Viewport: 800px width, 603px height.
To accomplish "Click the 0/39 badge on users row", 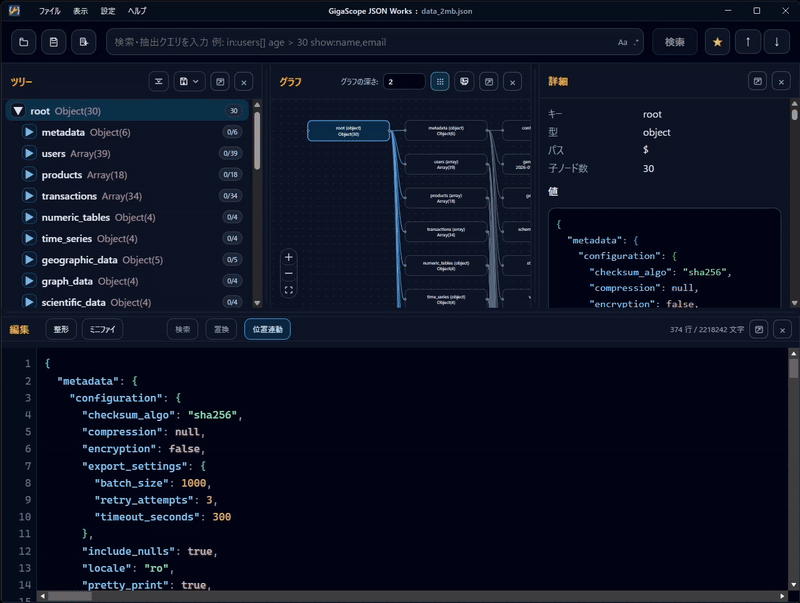I will 230,153.
